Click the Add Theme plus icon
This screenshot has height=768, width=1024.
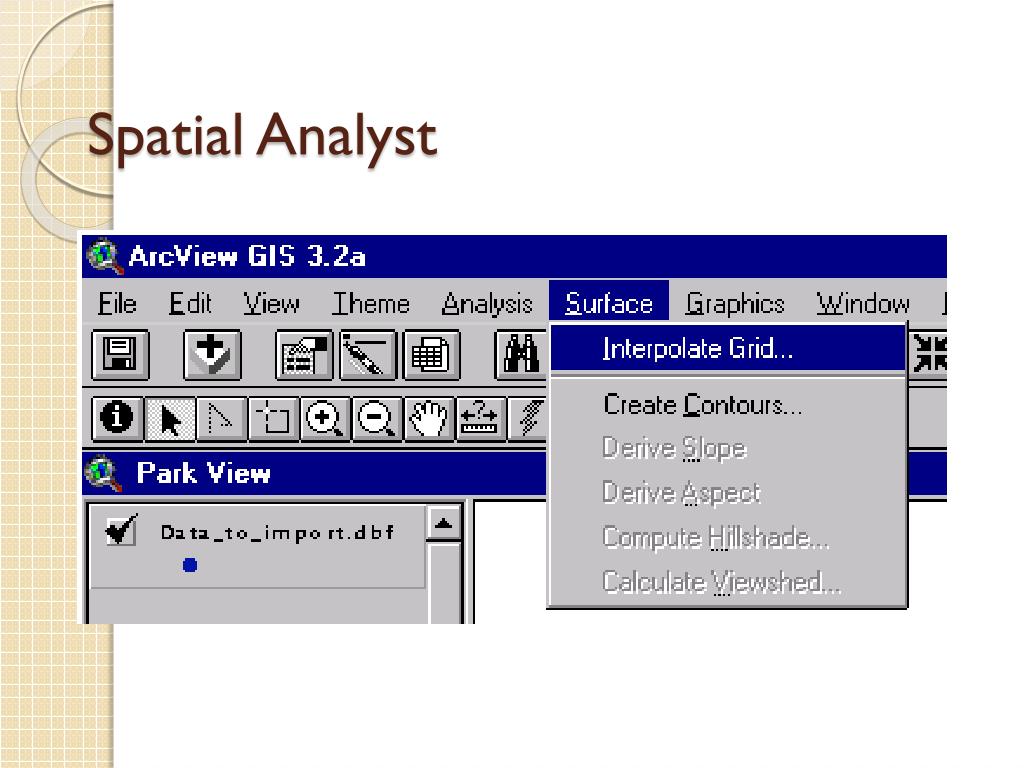[212, 355]
